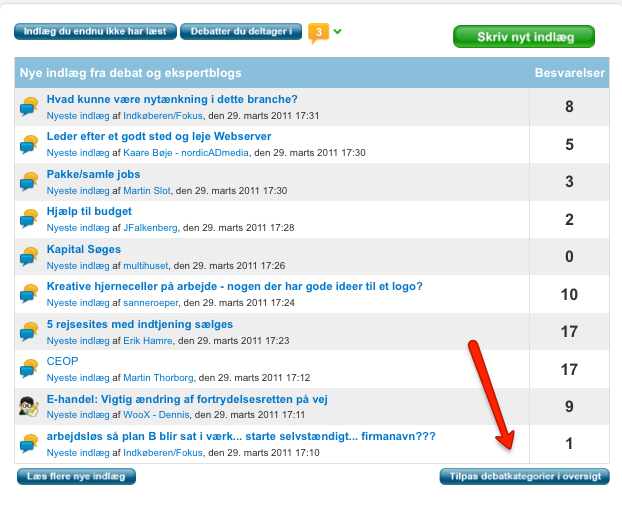Click the discussion icon beside 'Hjælp til budget'
This screenshot has width=622, height=505.
29,219
